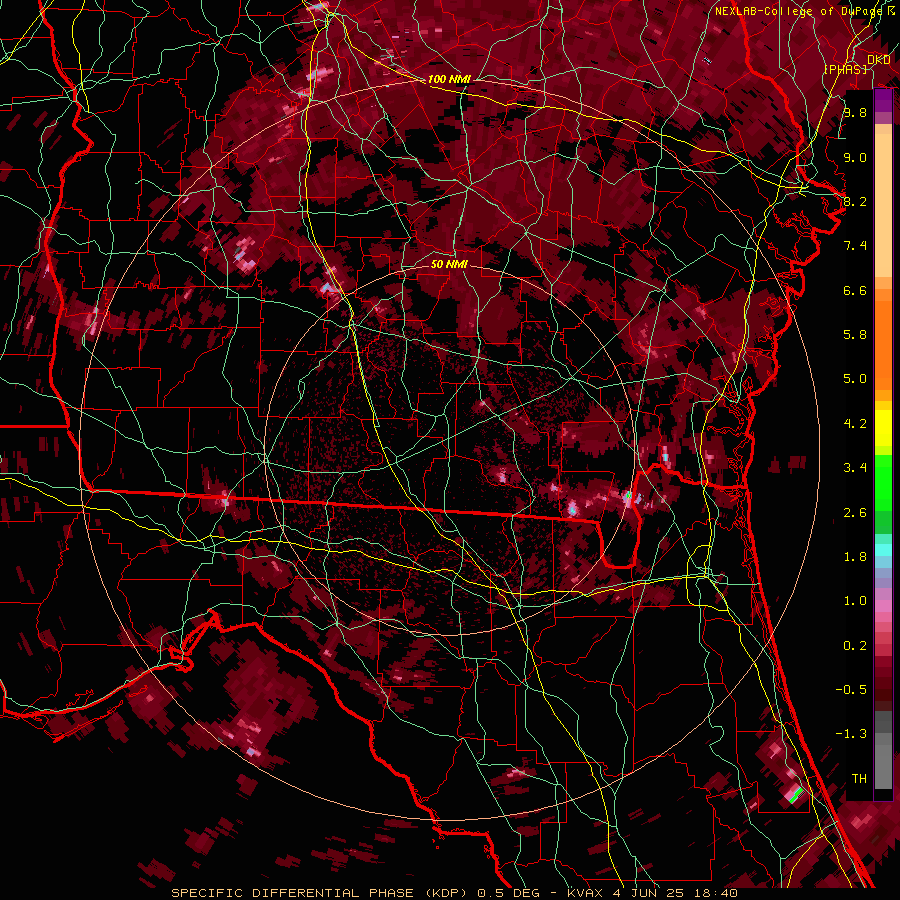Click the 1.8 legend value
The height and width of the screenshot is (900, 900).
(x=855, y=557)
